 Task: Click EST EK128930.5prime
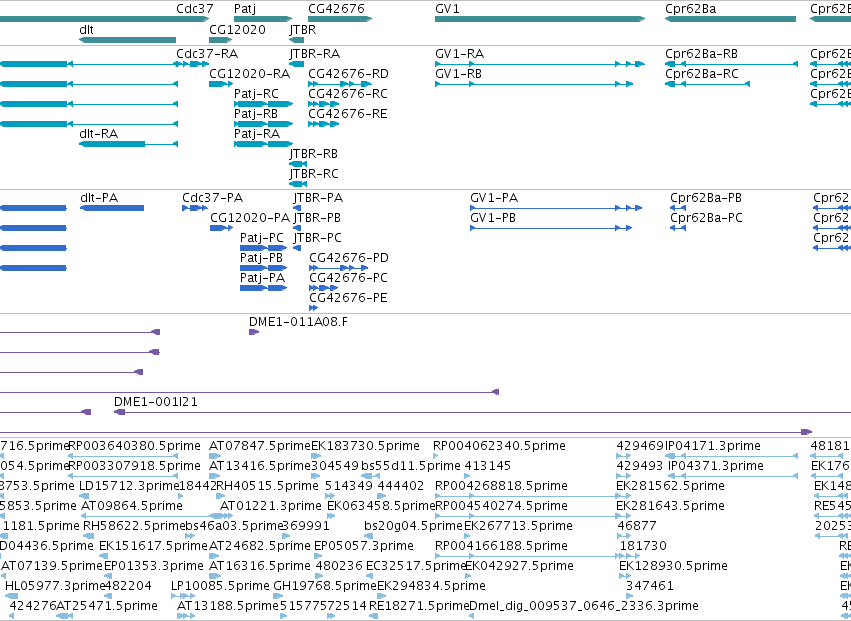(x=673, y=566)
